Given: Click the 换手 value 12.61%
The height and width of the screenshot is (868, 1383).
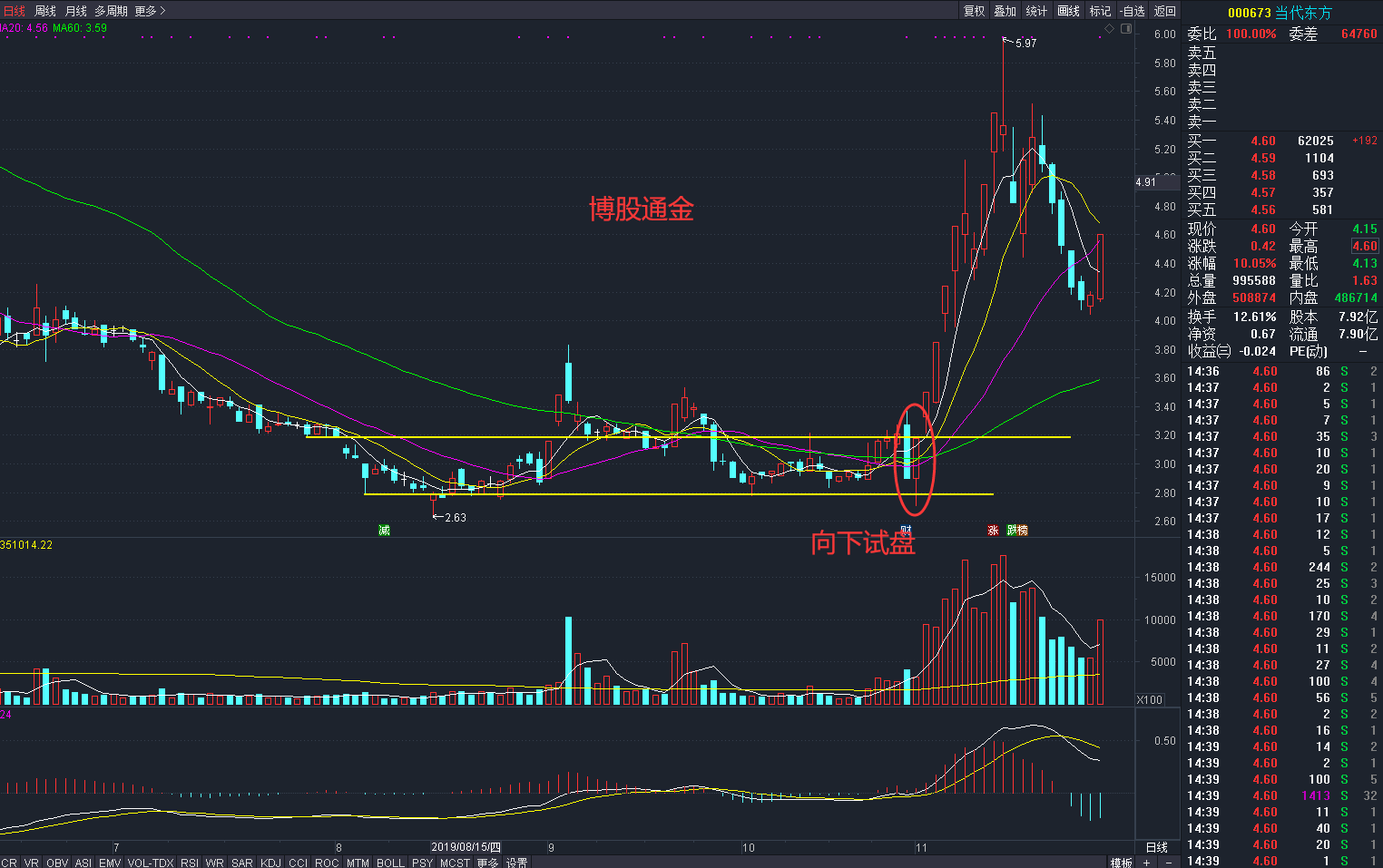Looking at the screenshot, I should pyautogui.click(x=1254, y=317).
